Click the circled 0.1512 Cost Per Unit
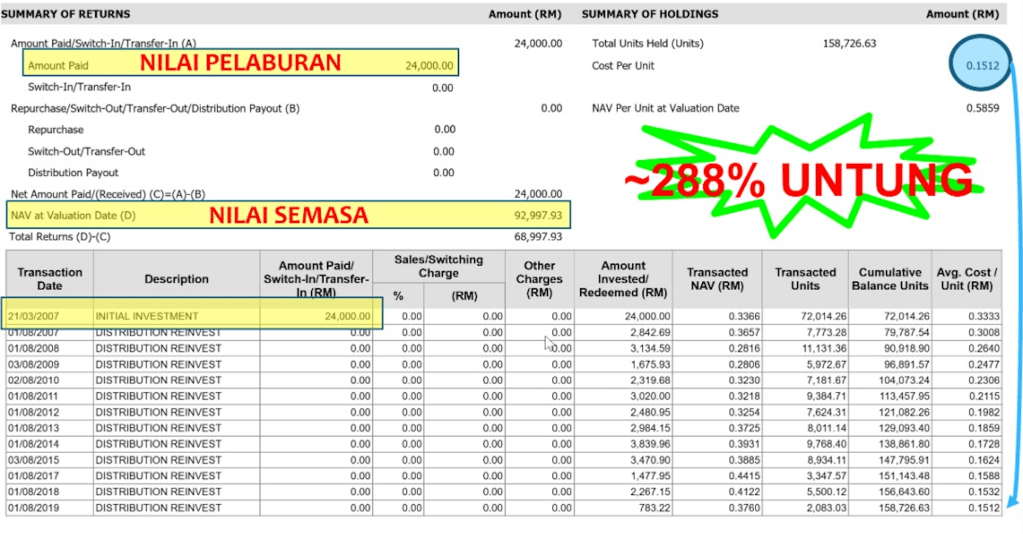This screenshot has height=534, width=1023. pos(974,66)
